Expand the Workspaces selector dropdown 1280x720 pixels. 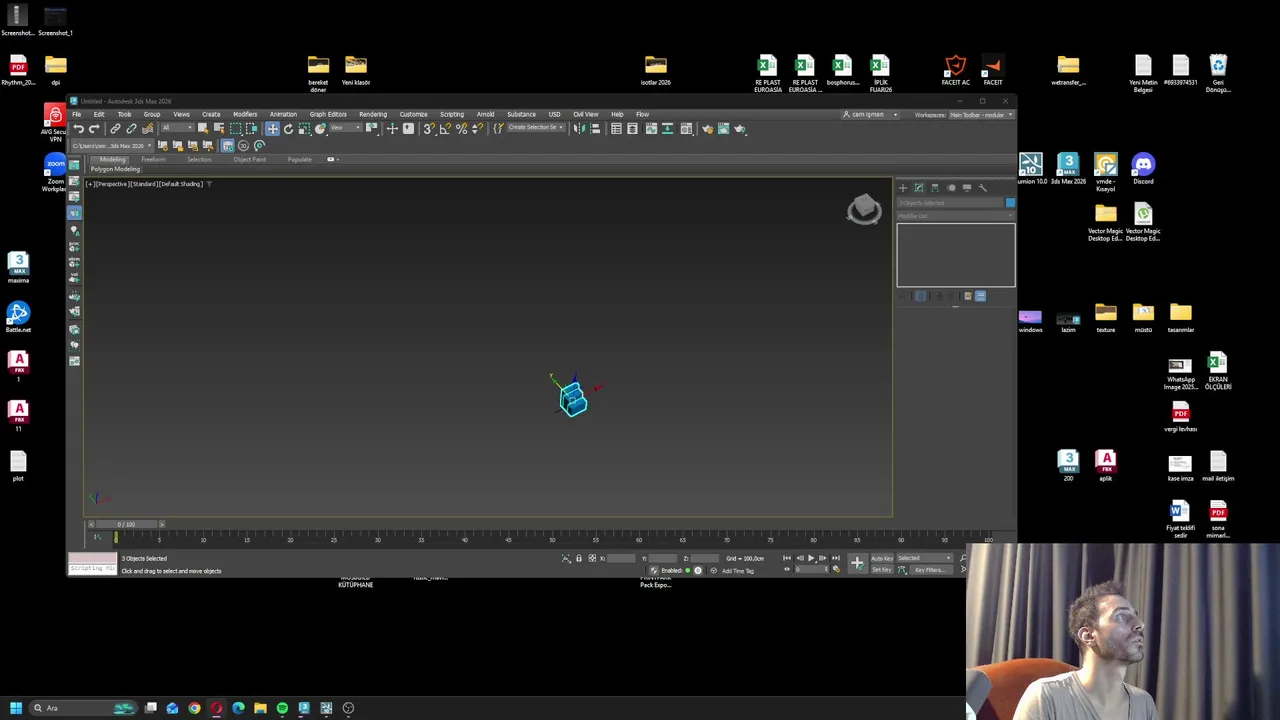[981, 115]
